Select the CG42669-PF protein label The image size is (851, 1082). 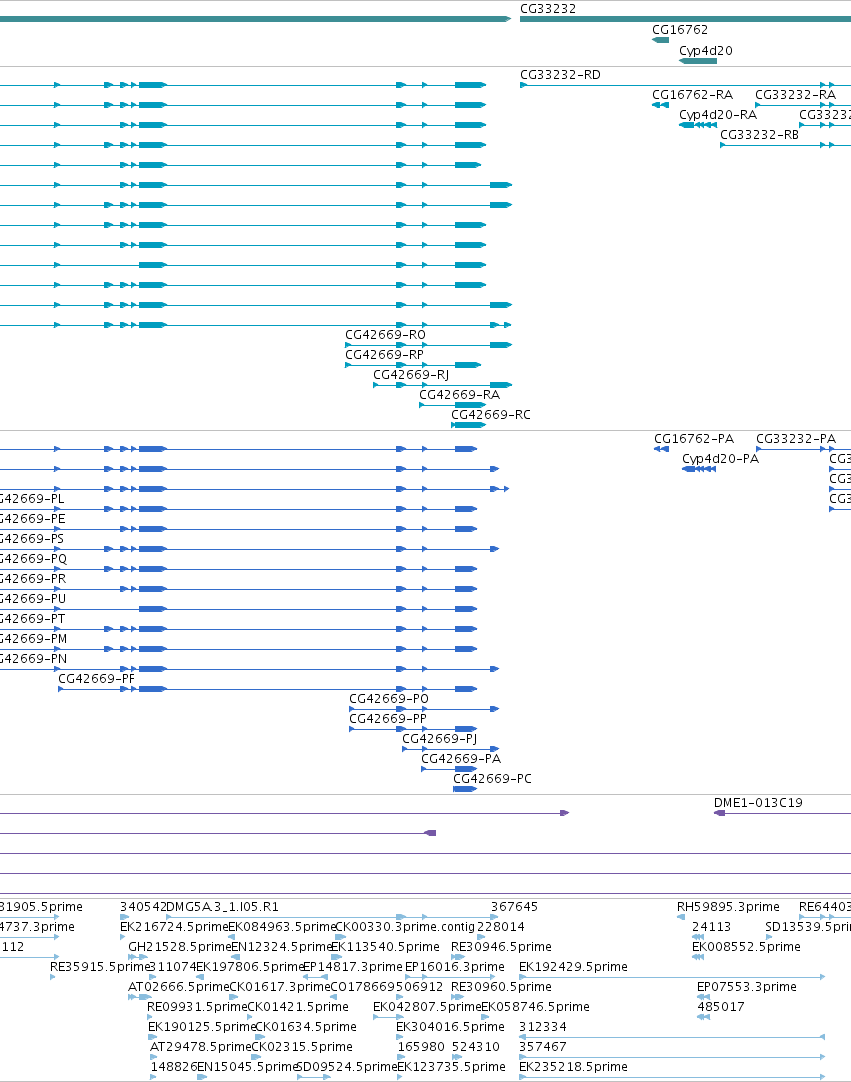click(x=97, y=679)
